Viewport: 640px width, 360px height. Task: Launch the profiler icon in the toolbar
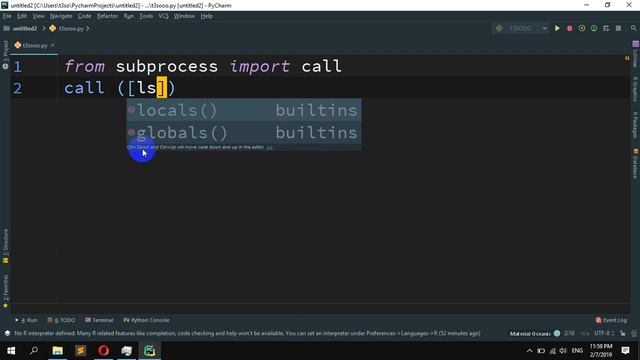[594, 28]
